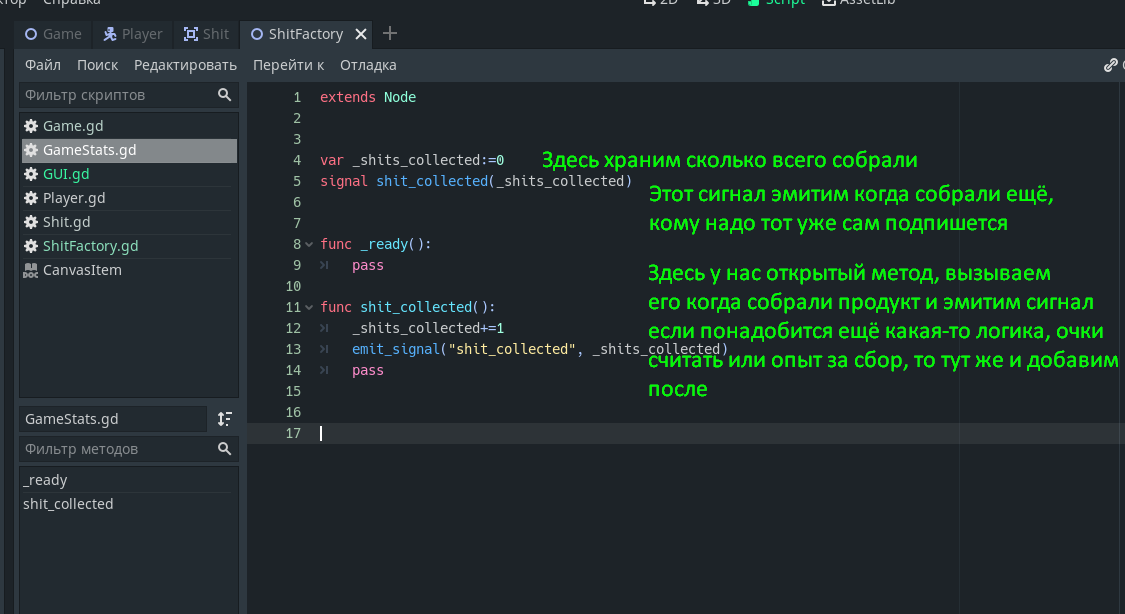Click the add new scene tab plus icon

coord(390,34)
